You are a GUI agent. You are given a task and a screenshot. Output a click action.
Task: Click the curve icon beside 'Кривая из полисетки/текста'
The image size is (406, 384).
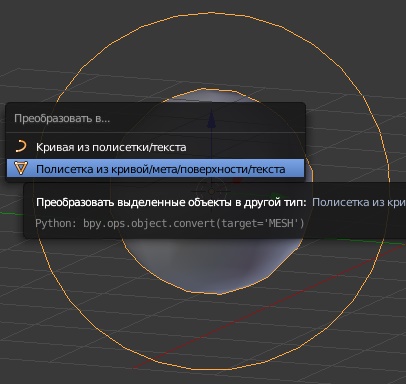tap(21, 147)
